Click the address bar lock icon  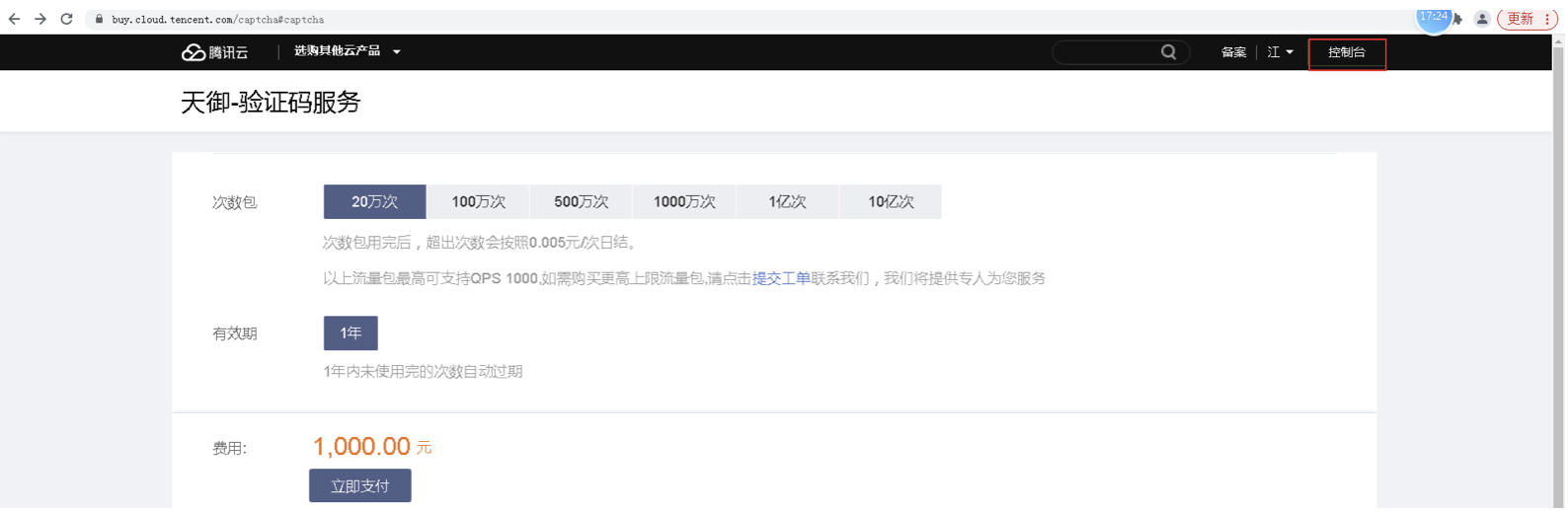coord(99,19)
